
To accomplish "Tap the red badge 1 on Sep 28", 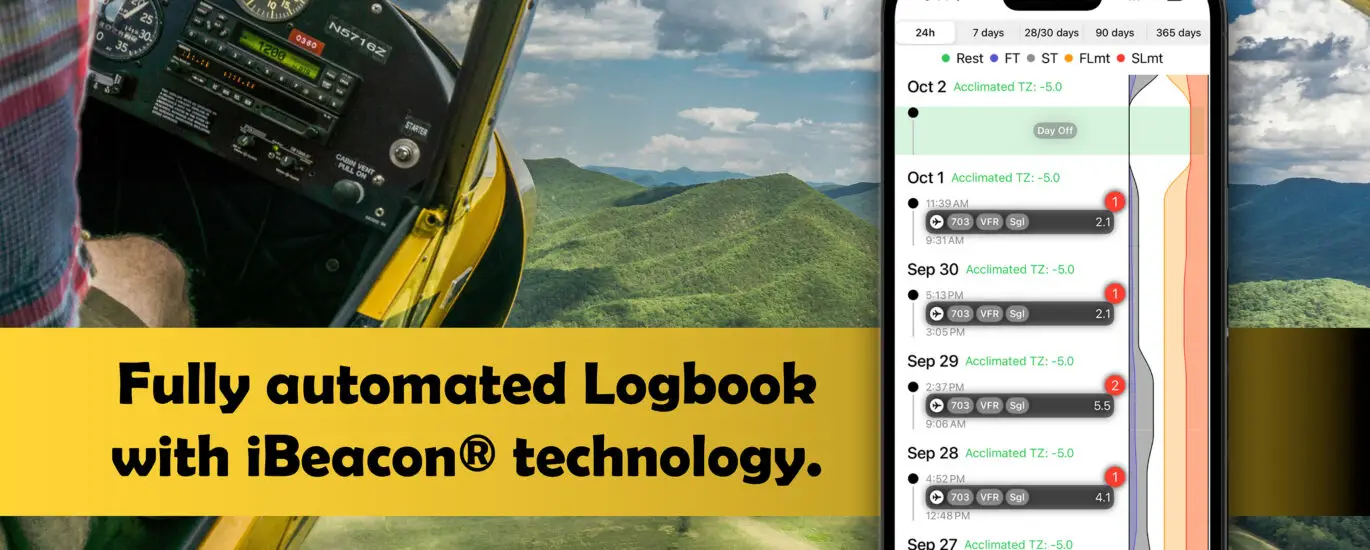I will [x=1116, y=477].
